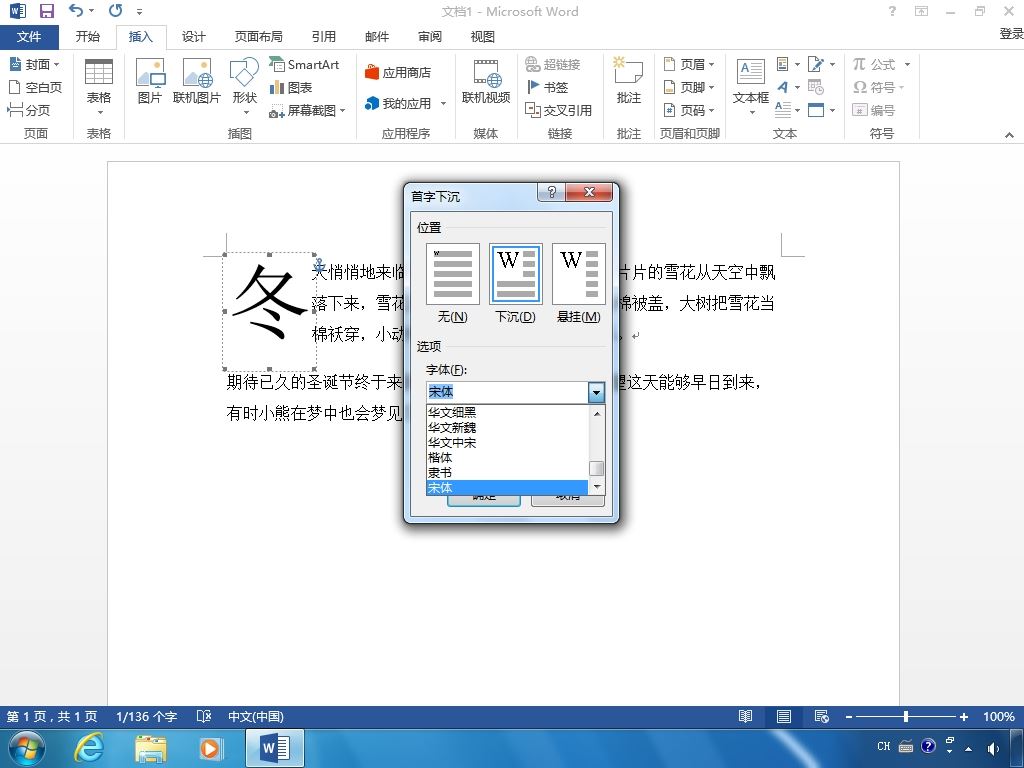
Task: Click the zoom out minus button
Action: 848,716
